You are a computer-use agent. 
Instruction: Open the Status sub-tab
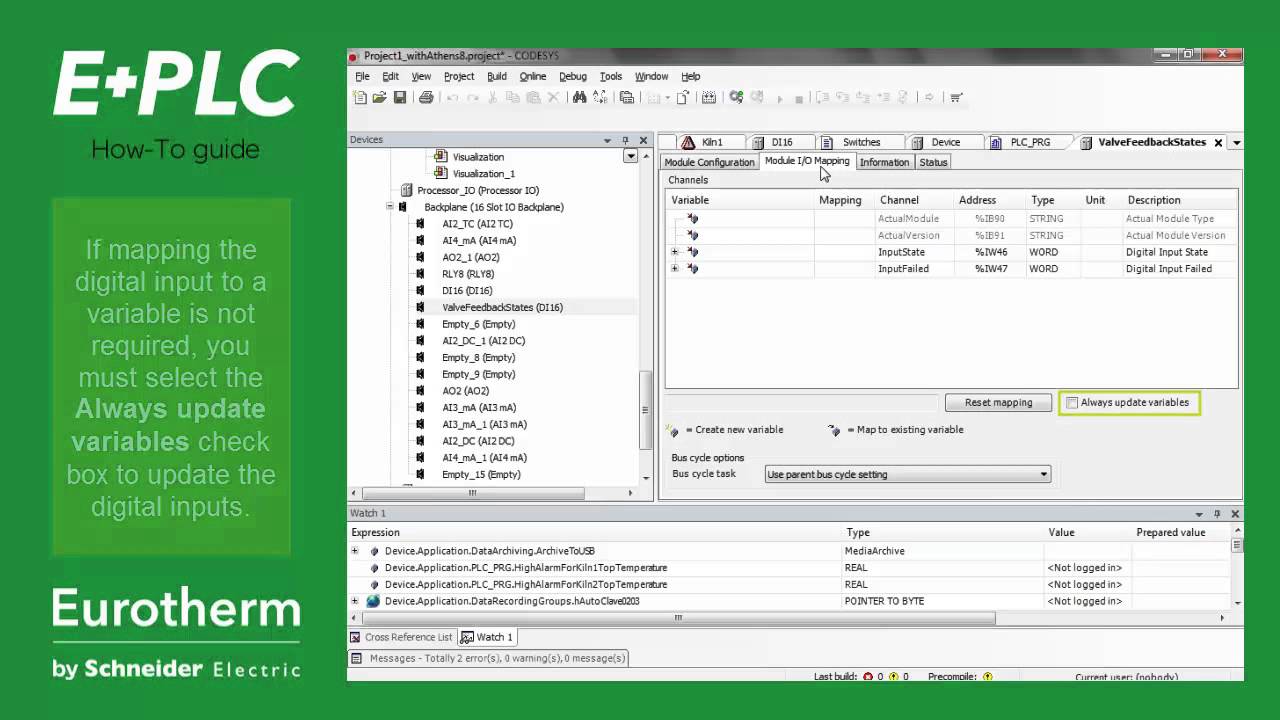tap(933, 162)
